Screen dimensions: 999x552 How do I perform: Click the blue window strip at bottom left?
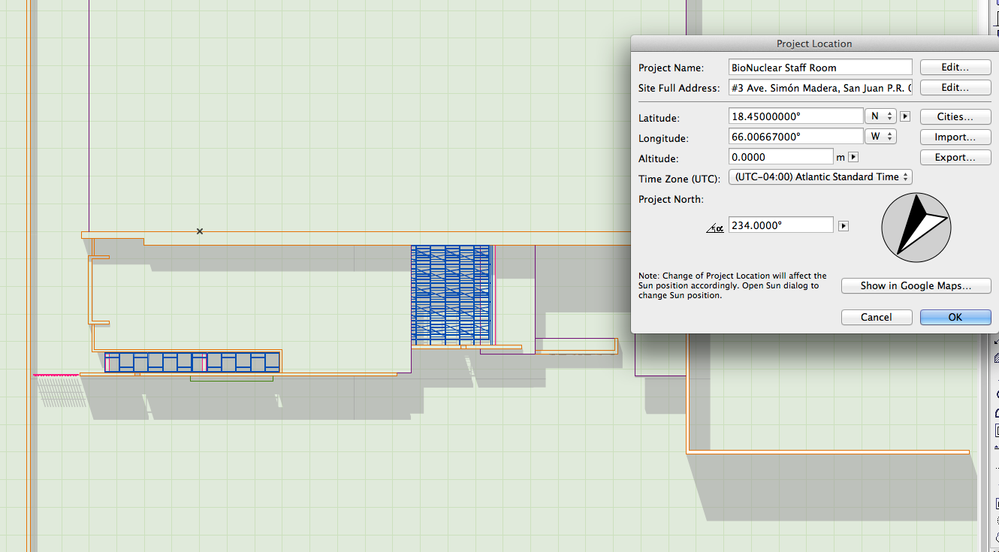click(192, 362)
